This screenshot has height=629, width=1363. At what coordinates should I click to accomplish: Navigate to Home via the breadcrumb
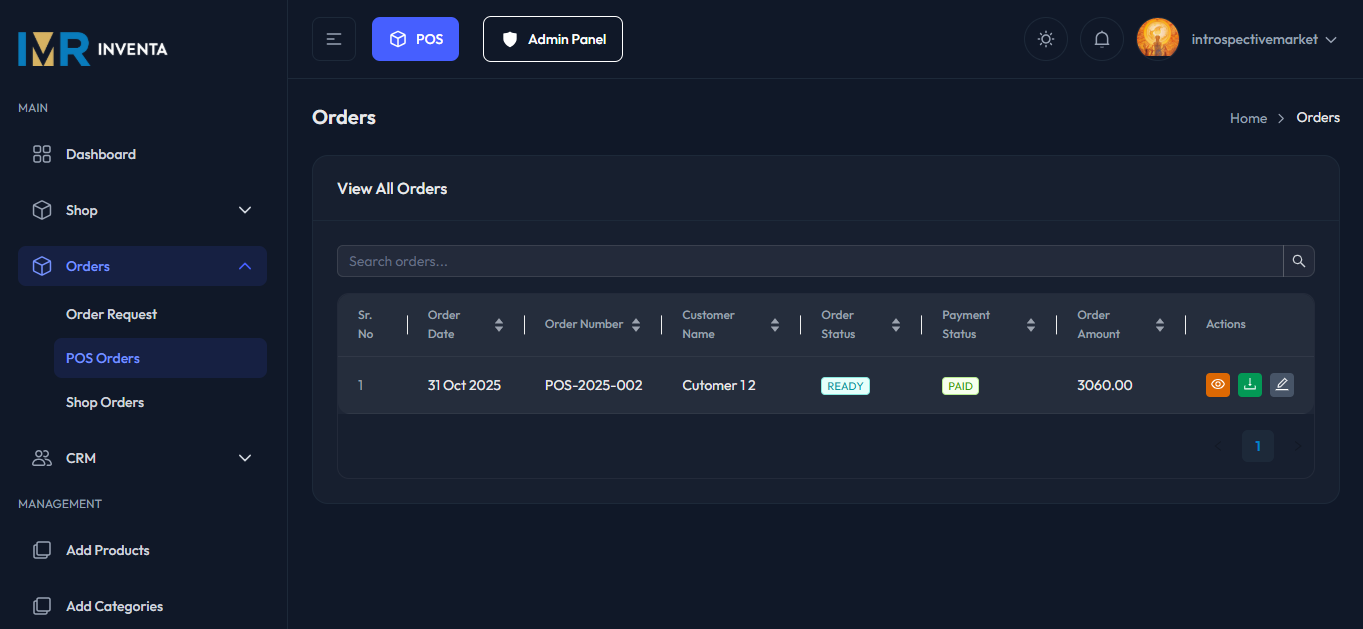click(x=1248, y=117)
